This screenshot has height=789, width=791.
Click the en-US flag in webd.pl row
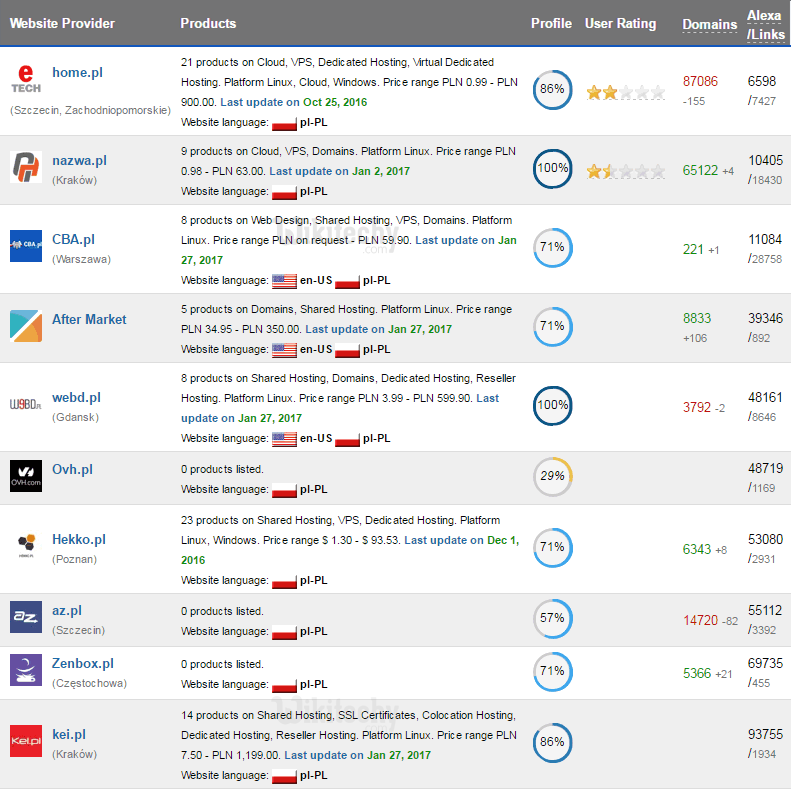[285, 439]
